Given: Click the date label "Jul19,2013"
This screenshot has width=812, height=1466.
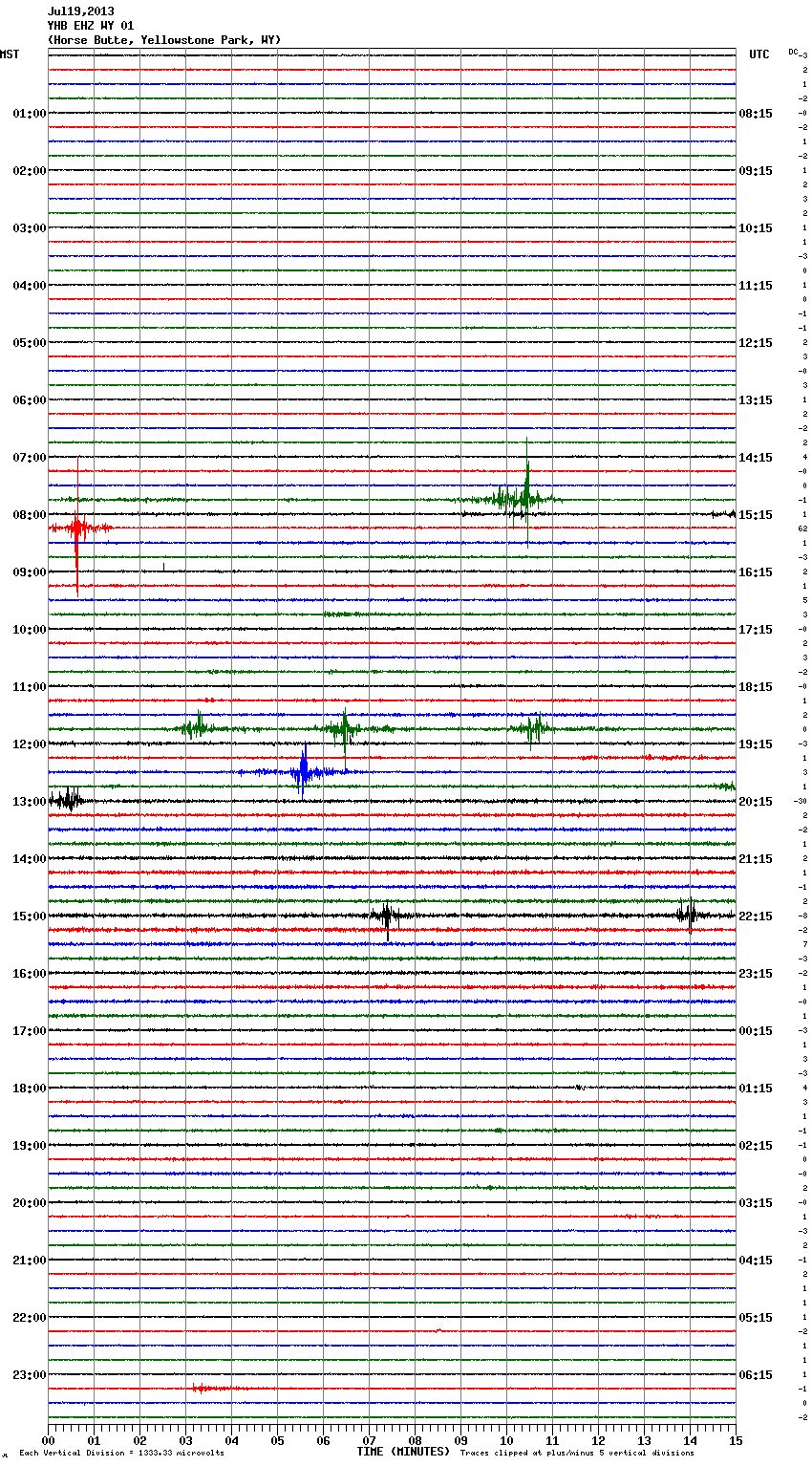Looking at the screenshot, I should click(x=80, y=11).
